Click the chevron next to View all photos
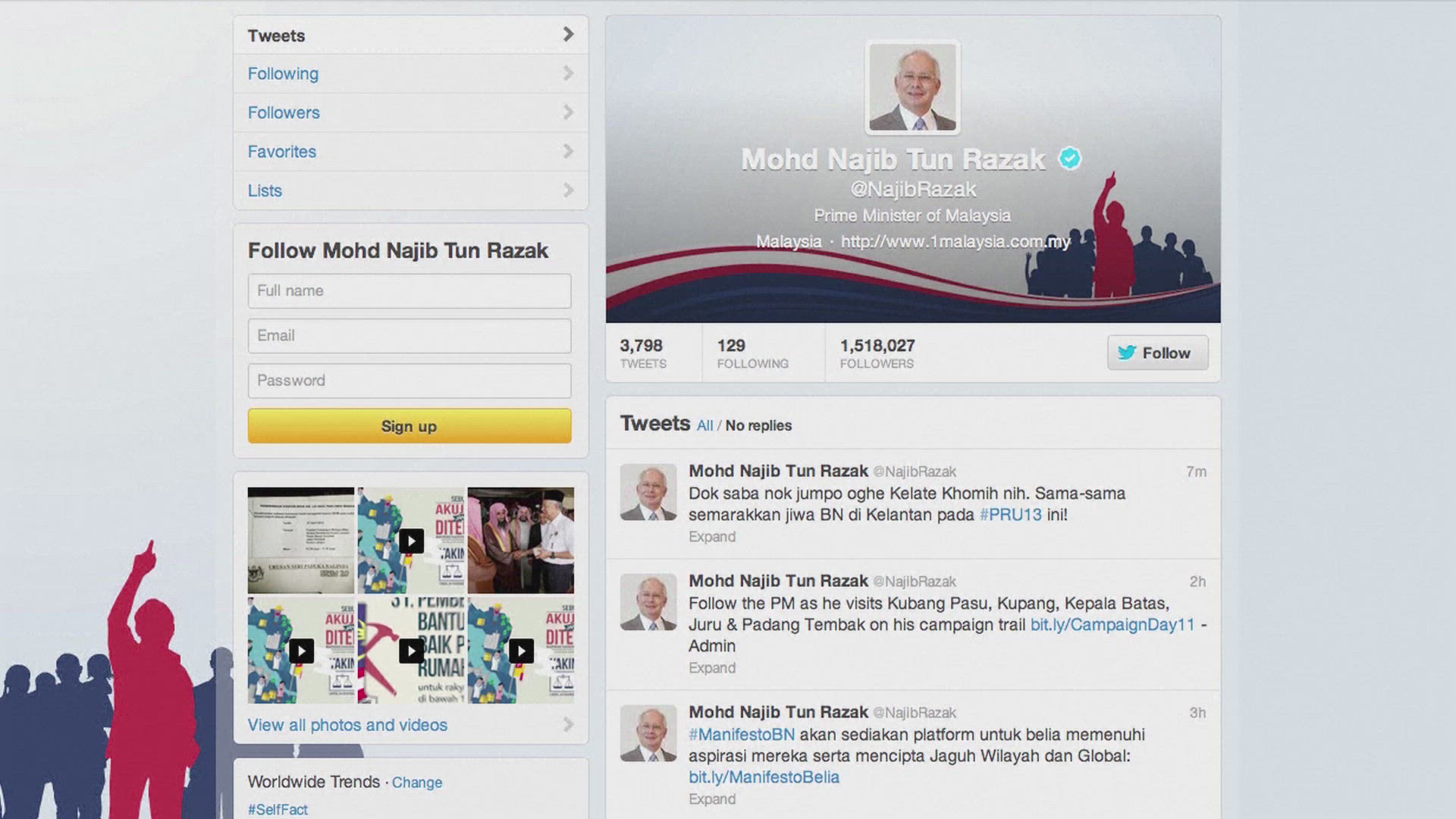1456x819 pixels. pos(568,725)
